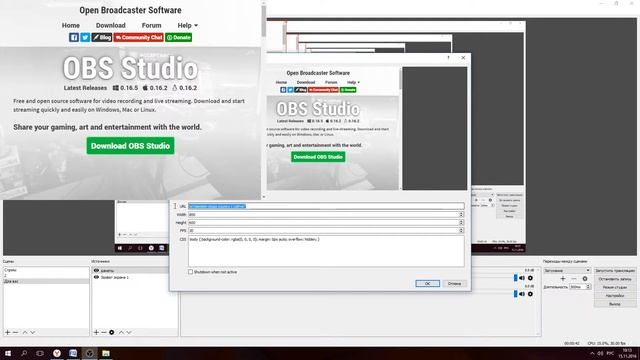Click OK in the source properties dialog
Image resolution: width=640 pixels, height=360 pixels.
[427, 283]
